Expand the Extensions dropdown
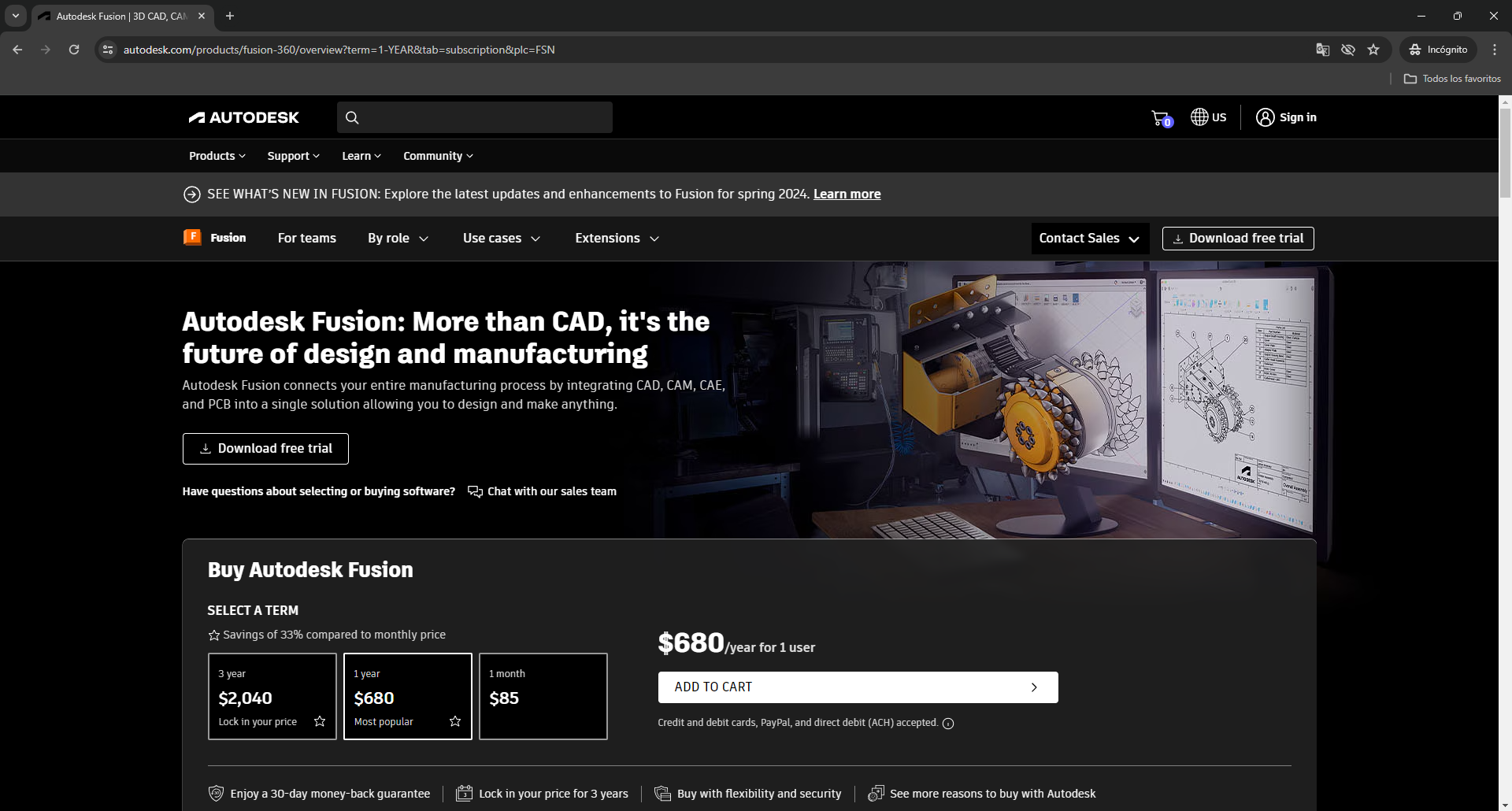The height and width of the screenshot is (811, 1512). (x=617, y=239)
